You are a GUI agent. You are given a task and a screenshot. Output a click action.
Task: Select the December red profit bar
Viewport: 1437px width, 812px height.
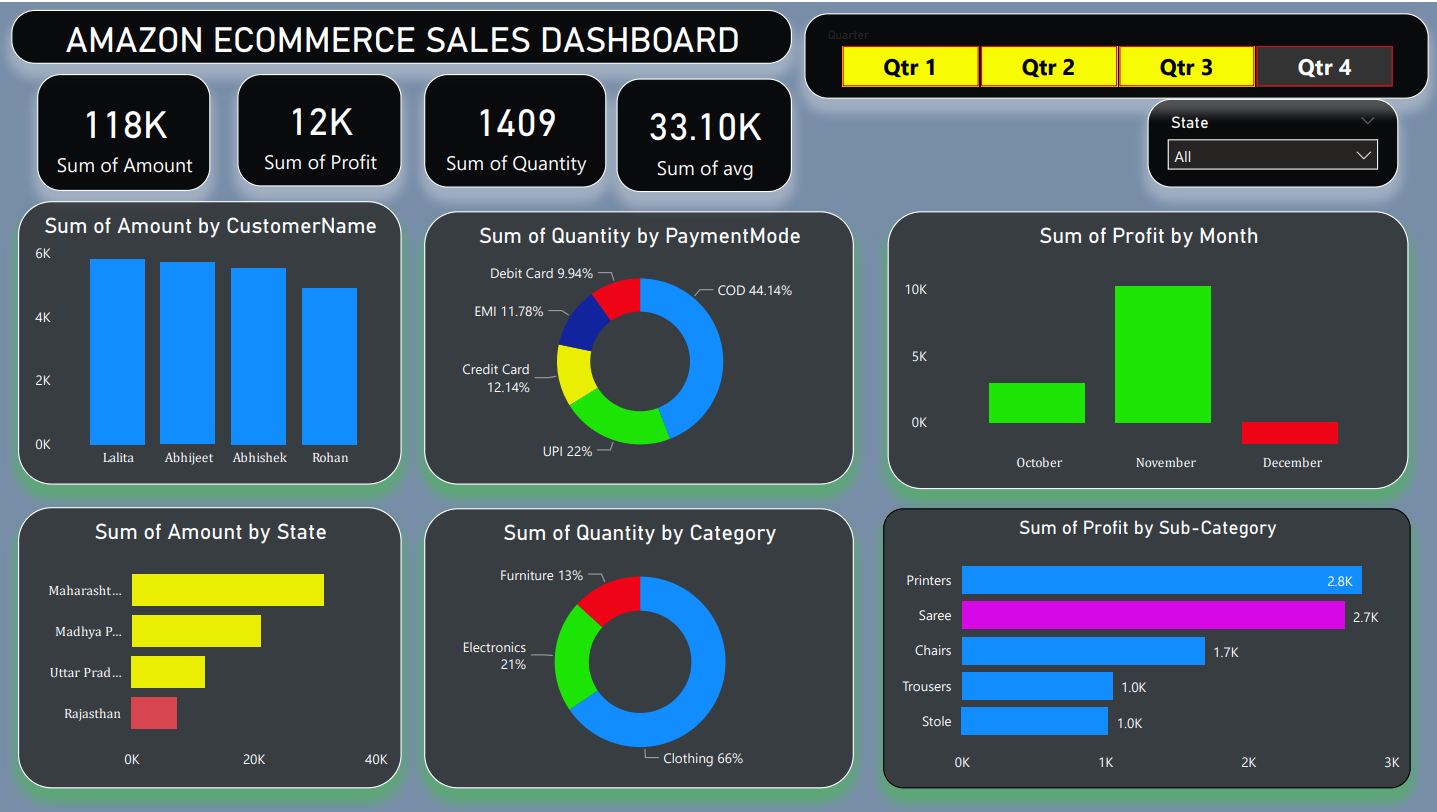[x=1289, y=432]
